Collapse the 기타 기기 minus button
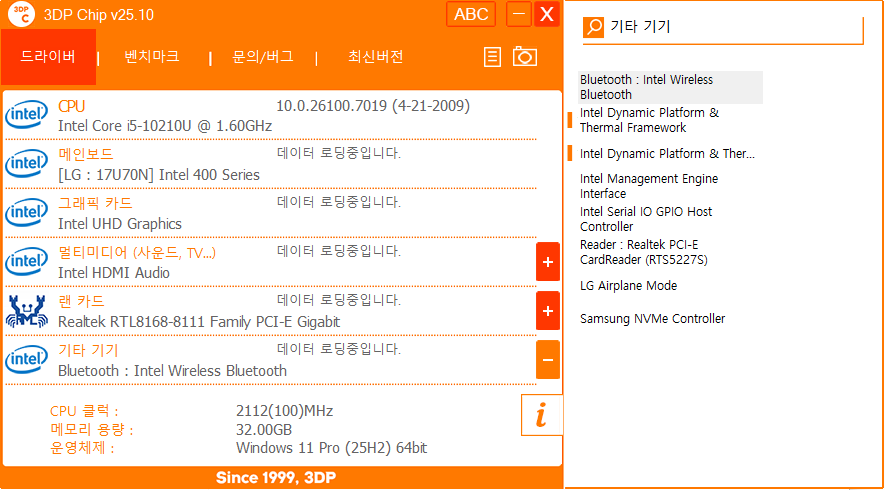 point(547,360)
